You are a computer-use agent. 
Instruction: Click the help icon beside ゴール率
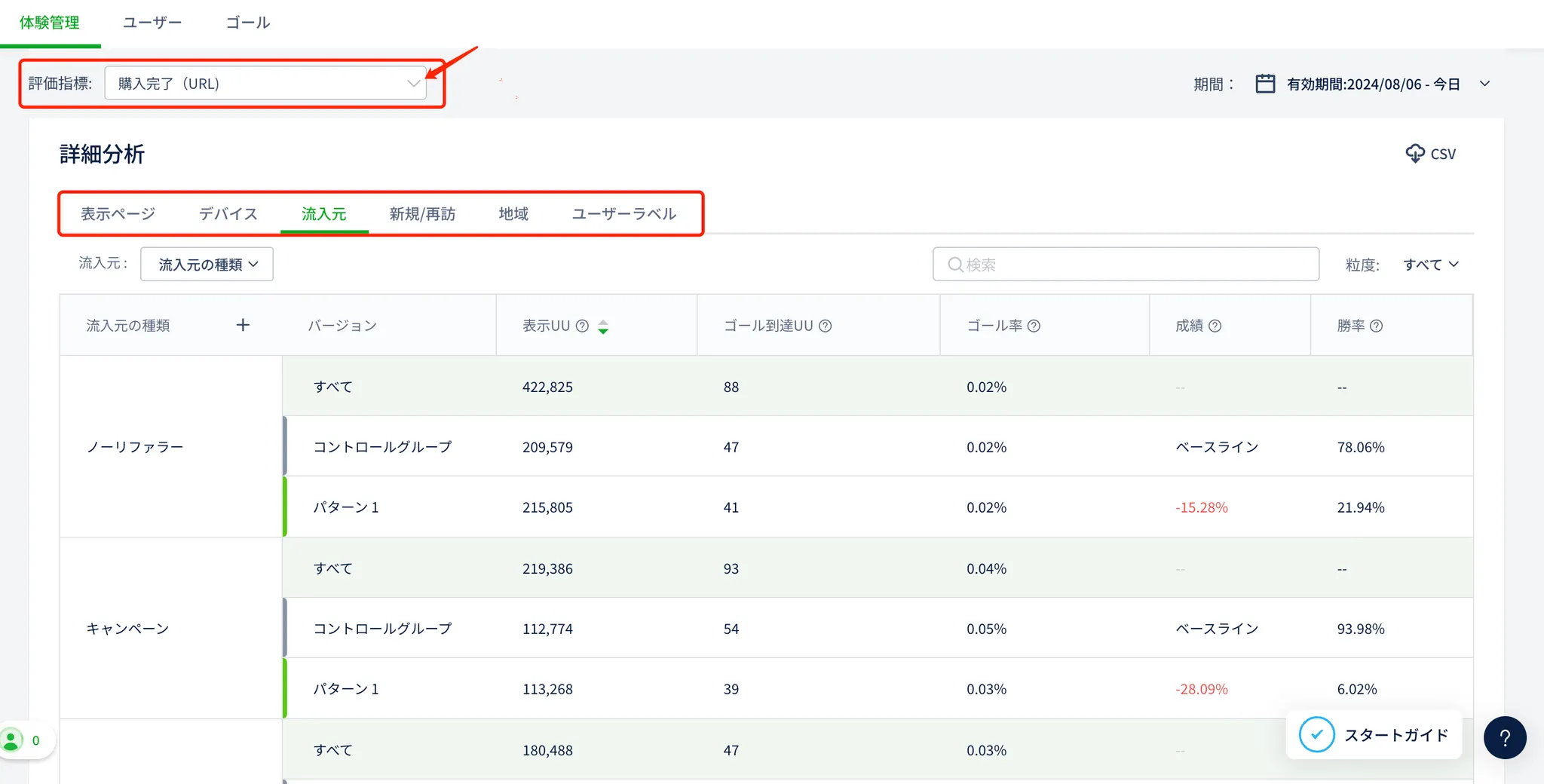tap(1034, 326)
